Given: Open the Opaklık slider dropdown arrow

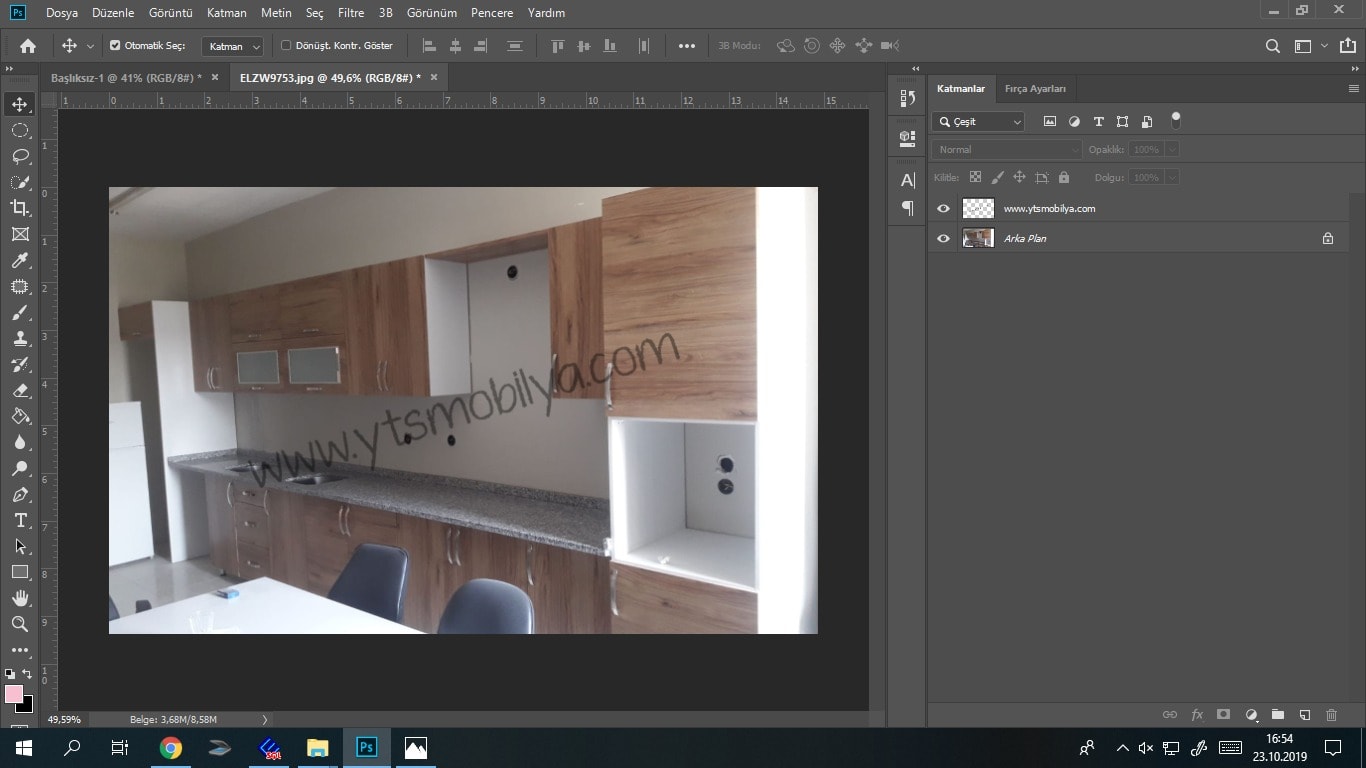Looking at the screenshot, I should 1172,149.
